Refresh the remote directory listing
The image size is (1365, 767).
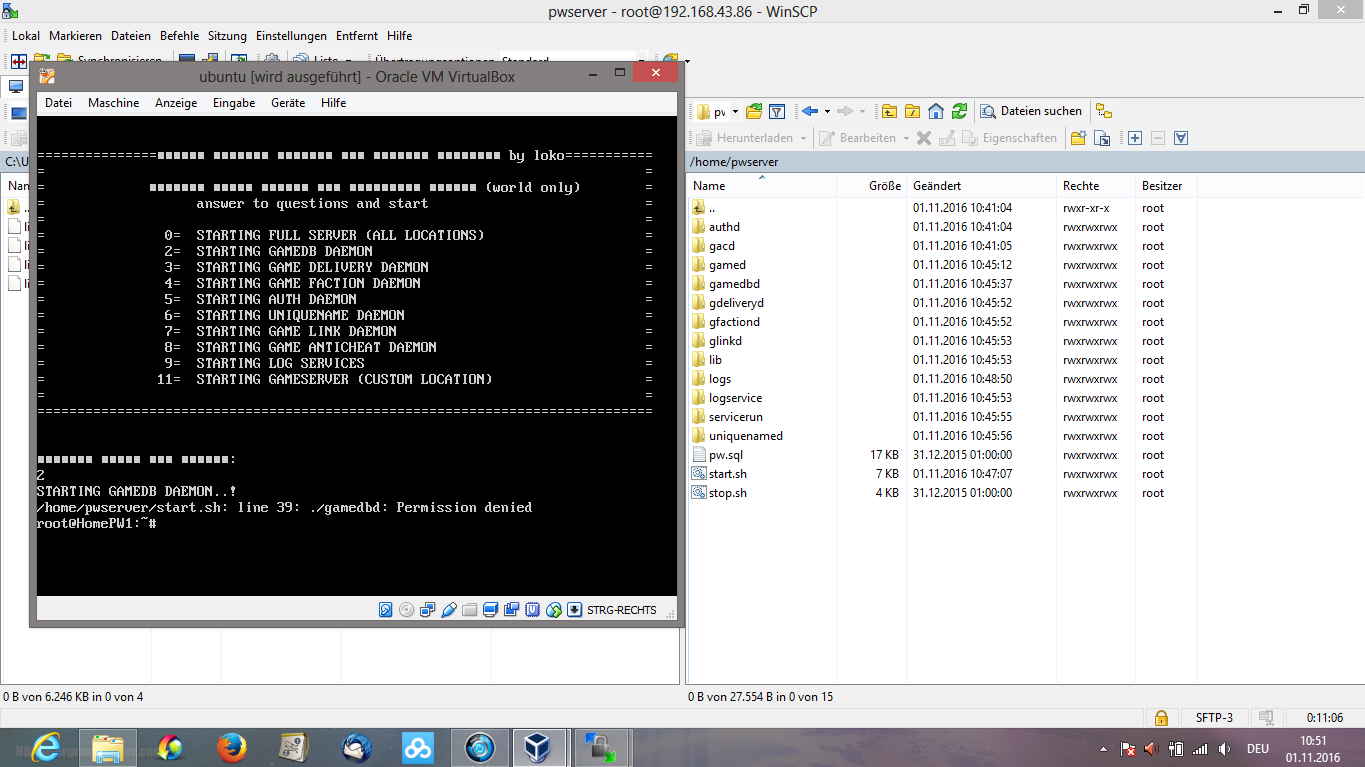point(960,111)
